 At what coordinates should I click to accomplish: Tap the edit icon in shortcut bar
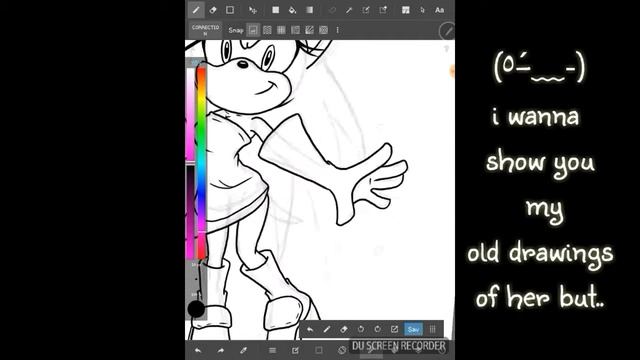(394, 329)
